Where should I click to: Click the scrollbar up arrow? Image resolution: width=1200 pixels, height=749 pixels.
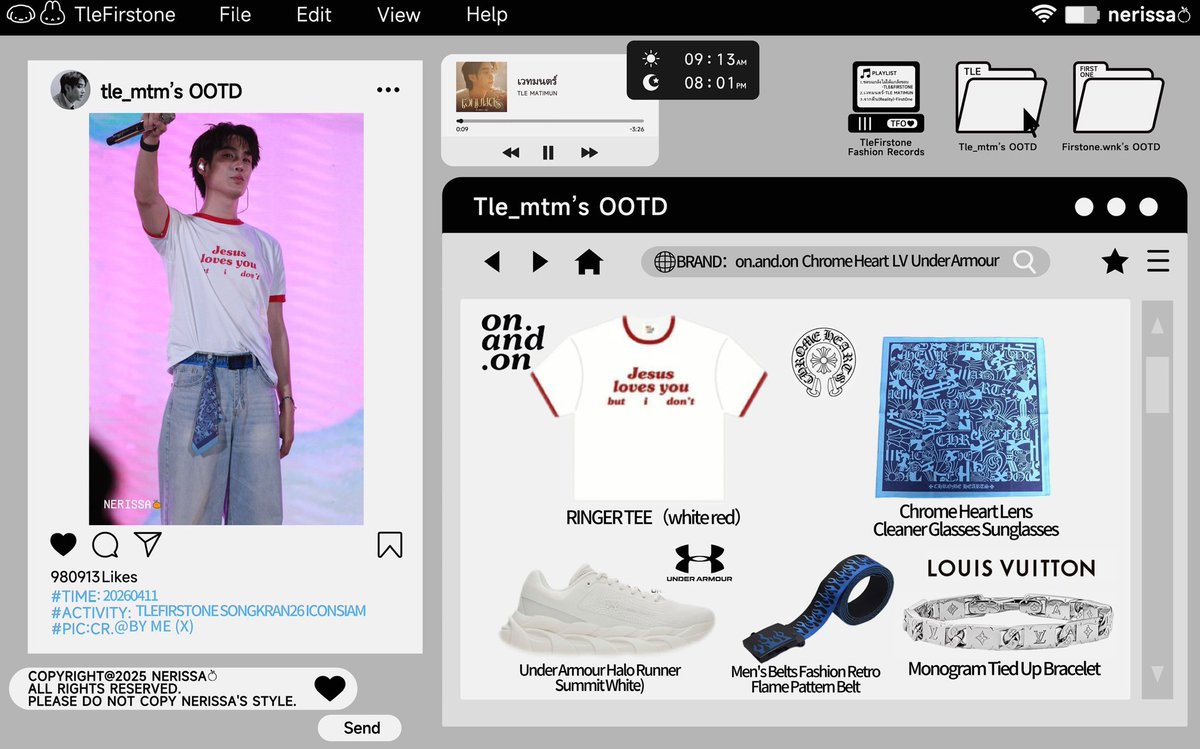click(x=1158, y=326)
